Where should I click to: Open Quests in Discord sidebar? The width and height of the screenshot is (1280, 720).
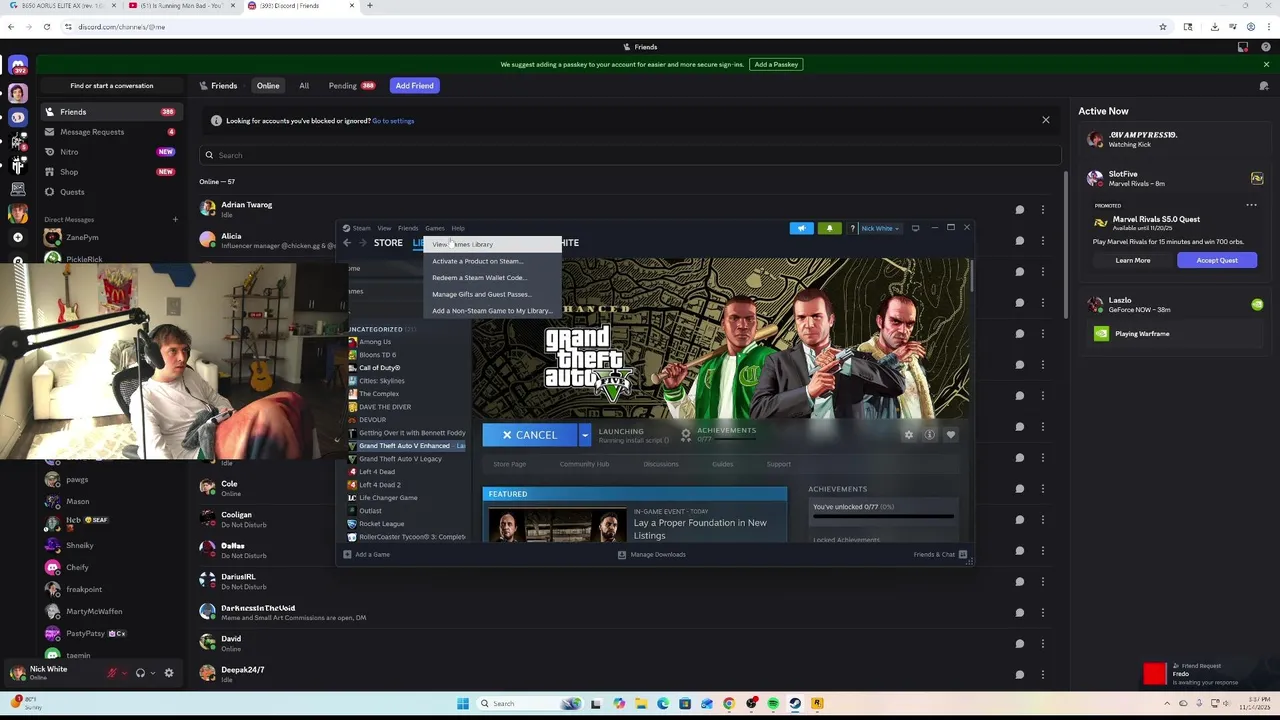(x=110, y=192)
